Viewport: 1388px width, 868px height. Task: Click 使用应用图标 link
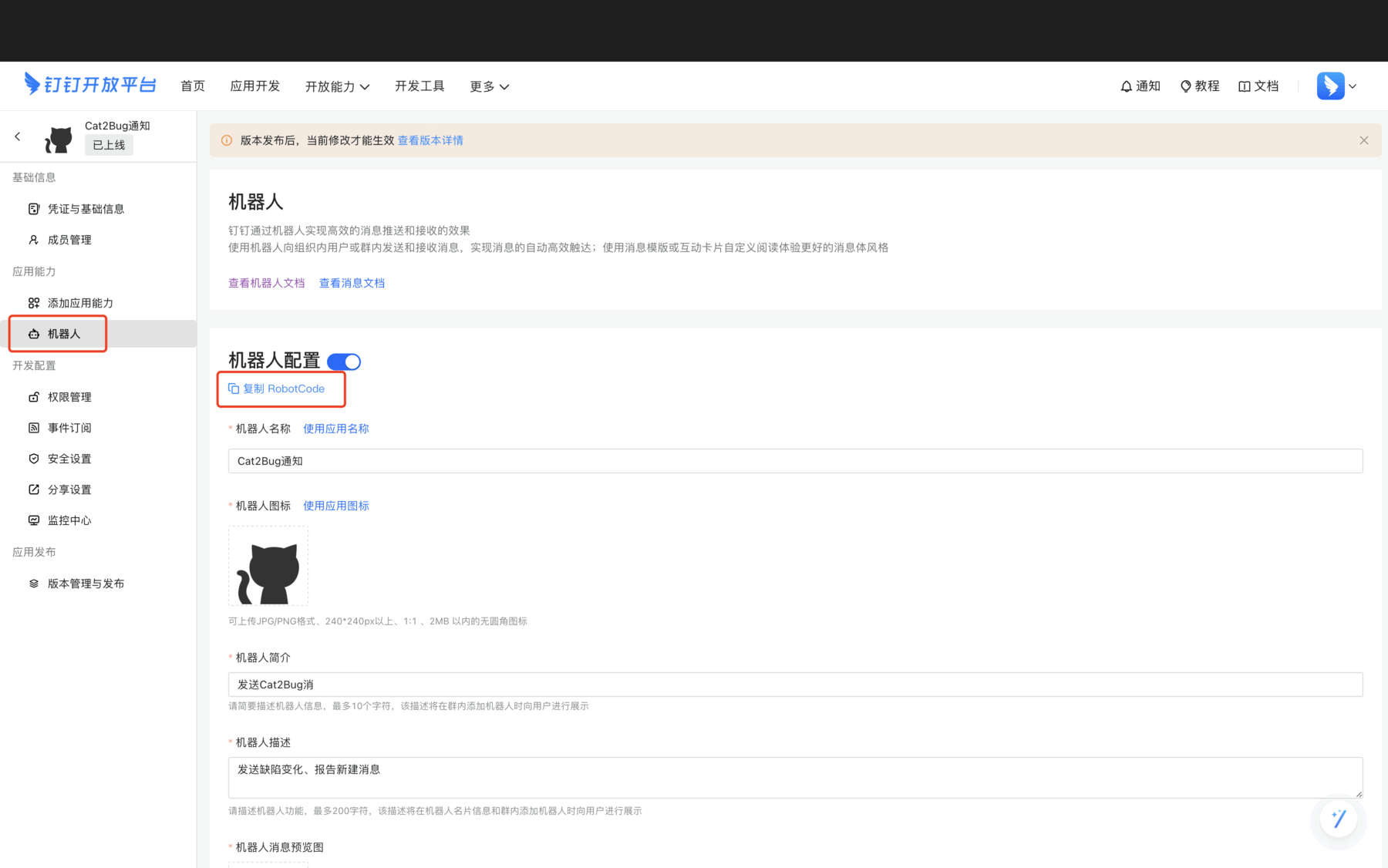click(336, 506)
